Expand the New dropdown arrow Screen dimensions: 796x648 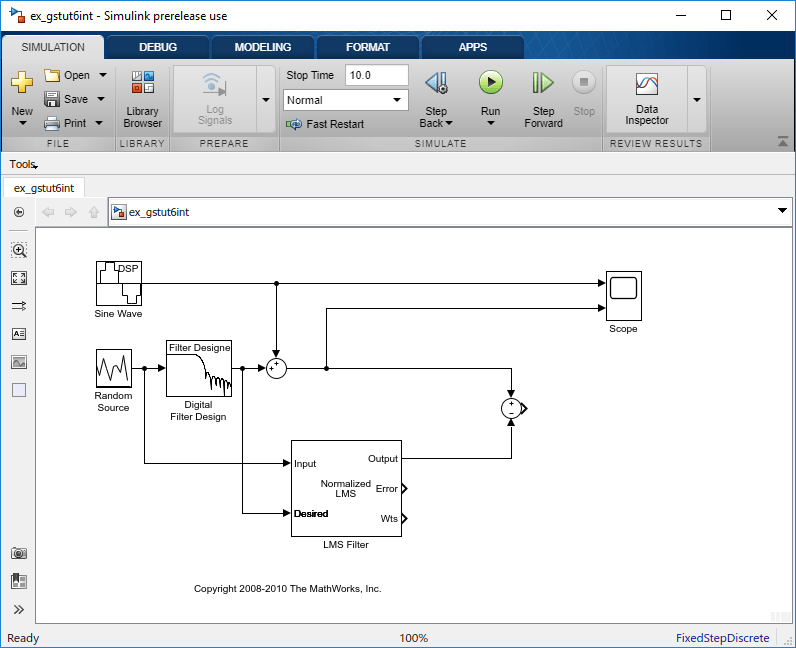(x=22, y=123)
